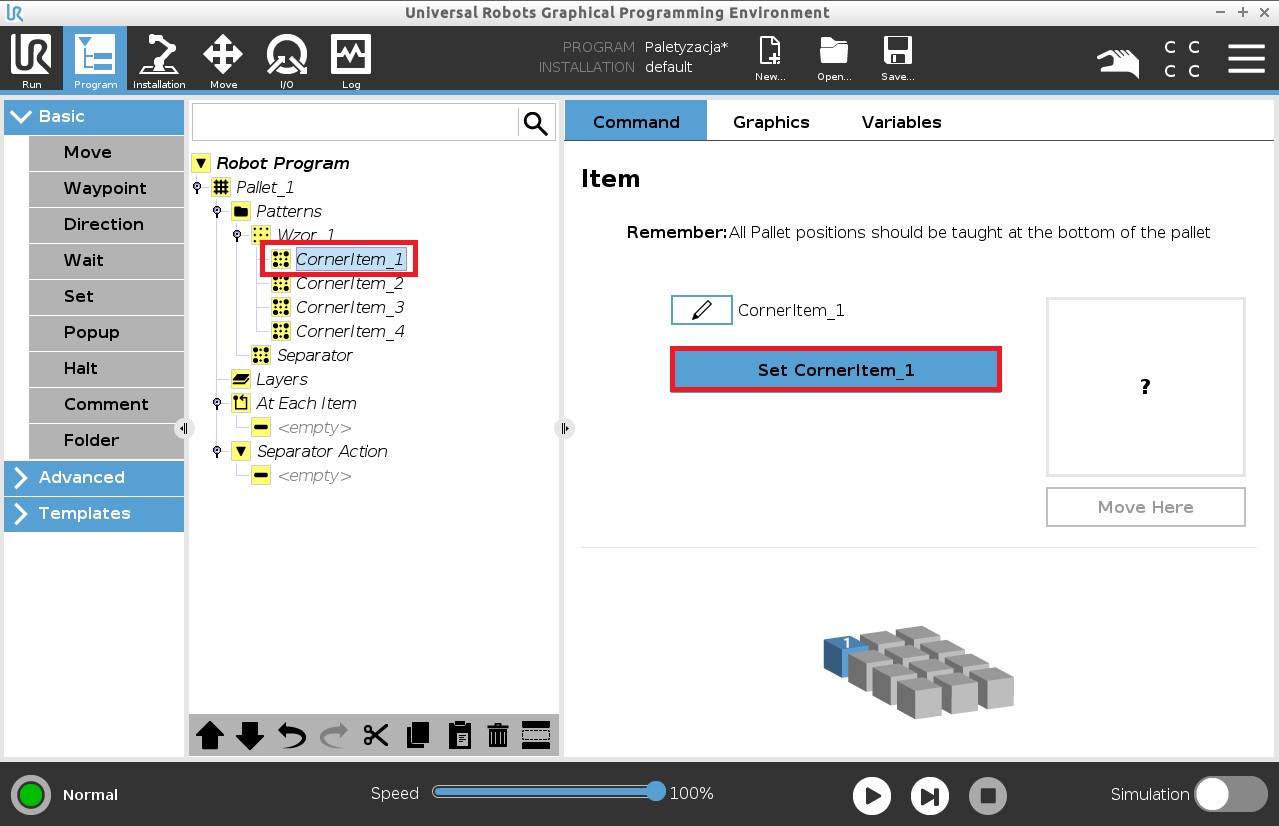This screenshot has width=1279, height=826.
Task: Collapse the Patterns folder node
Action: [x=217, y=211]
